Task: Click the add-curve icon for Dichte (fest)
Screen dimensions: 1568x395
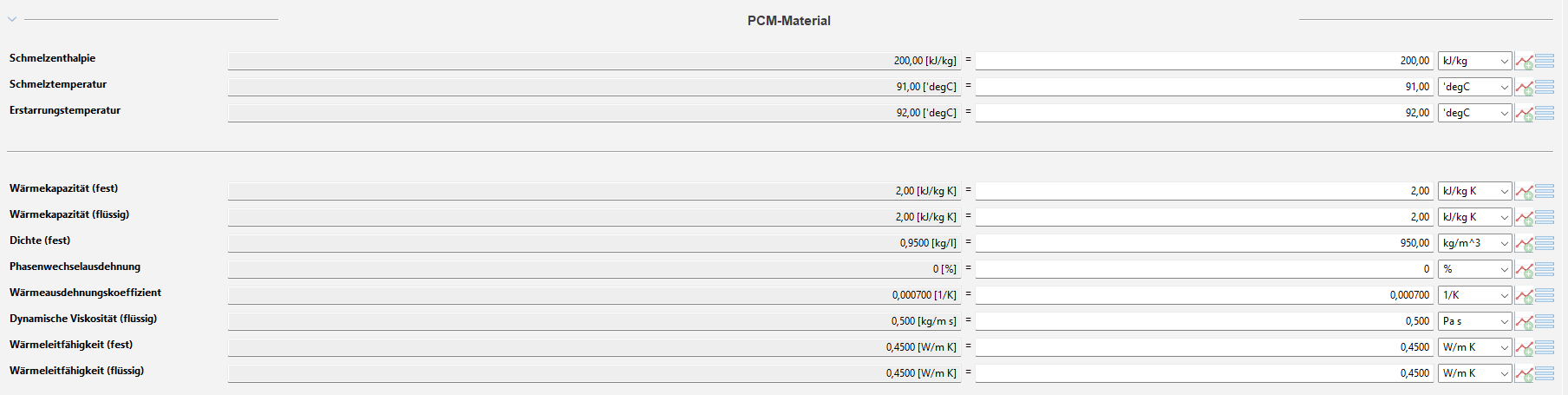Action: click(1524, 244)
